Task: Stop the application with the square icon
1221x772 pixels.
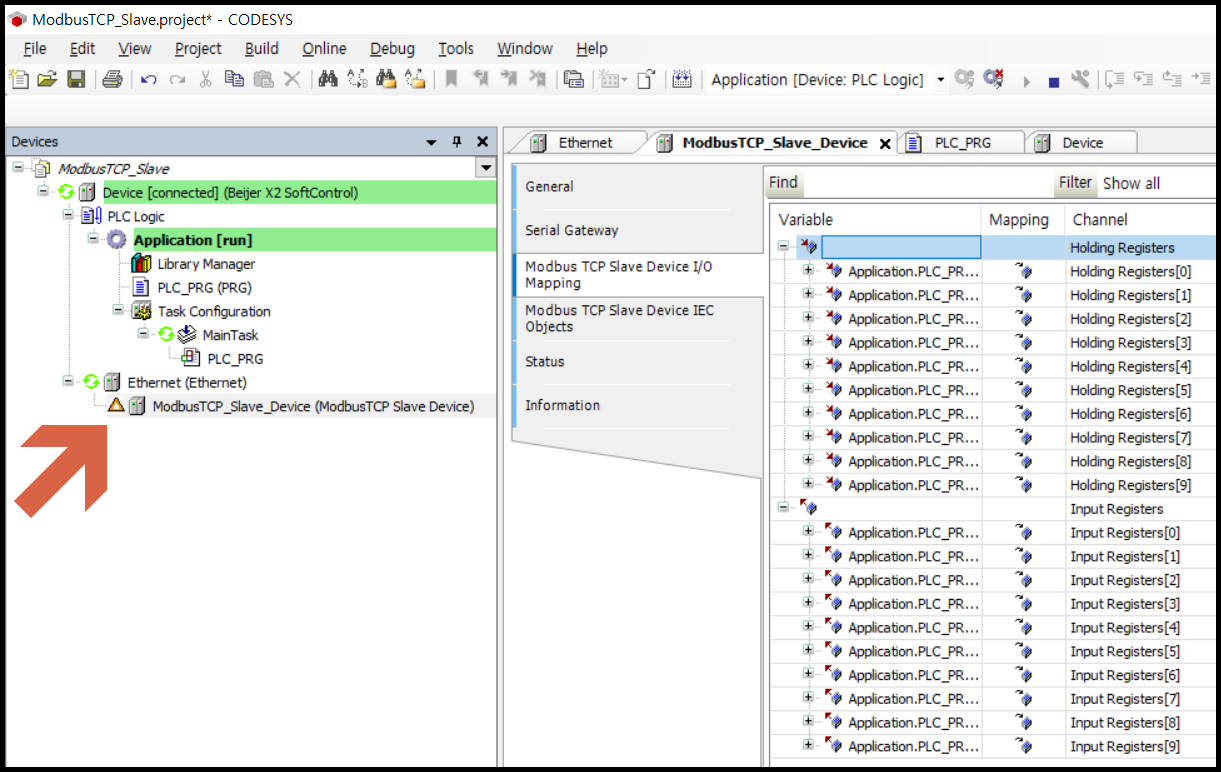Action: point(1054,82)
